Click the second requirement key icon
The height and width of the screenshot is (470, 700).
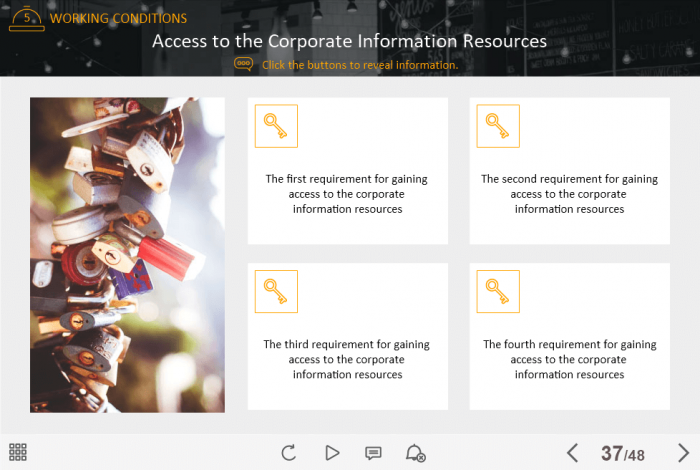(498, 126)
